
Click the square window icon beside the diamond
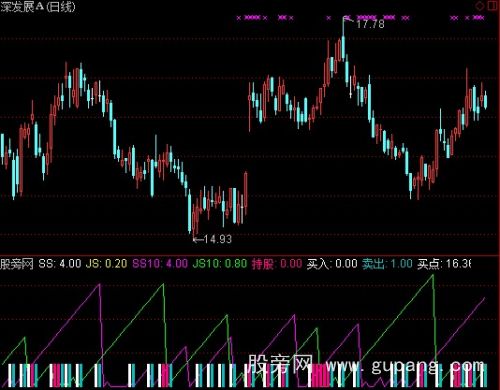[x=493, y=5]
